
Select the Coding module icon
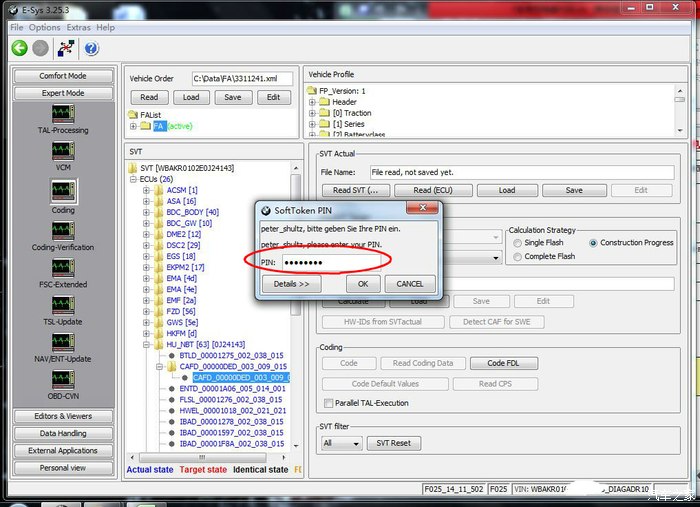63,191
